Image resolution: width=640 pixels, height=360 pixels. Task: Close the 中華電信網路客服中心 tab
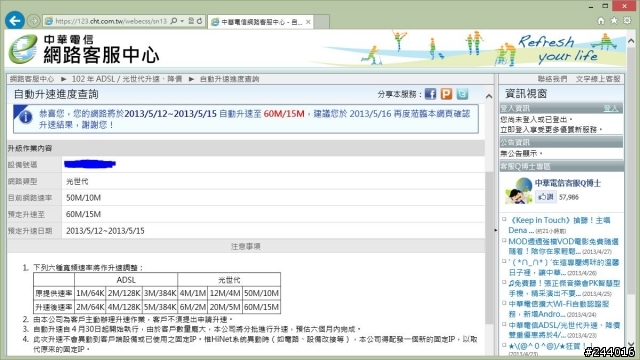309,22
